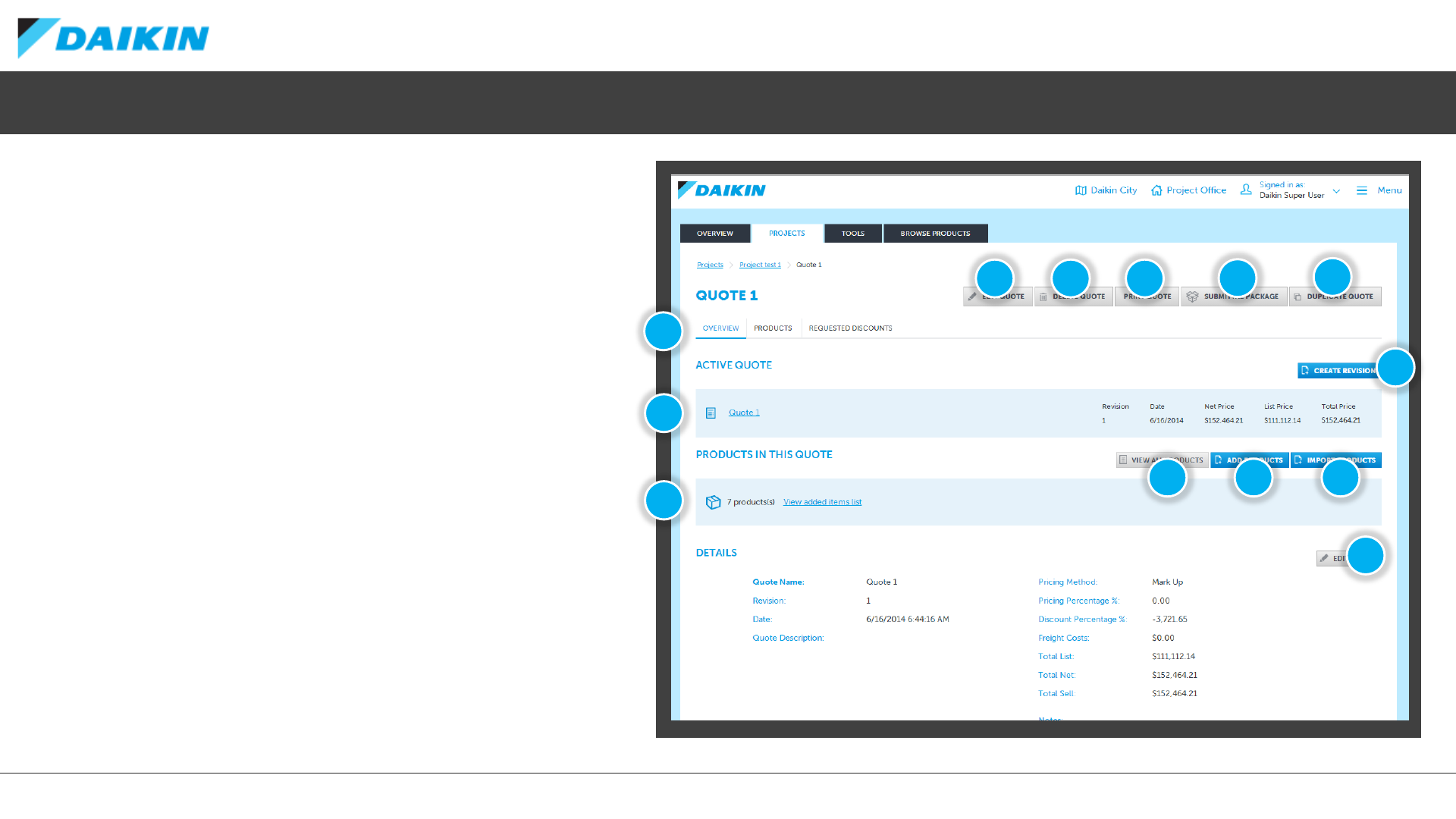Click the trash icon on Delete Quote

click(1043, 297)
